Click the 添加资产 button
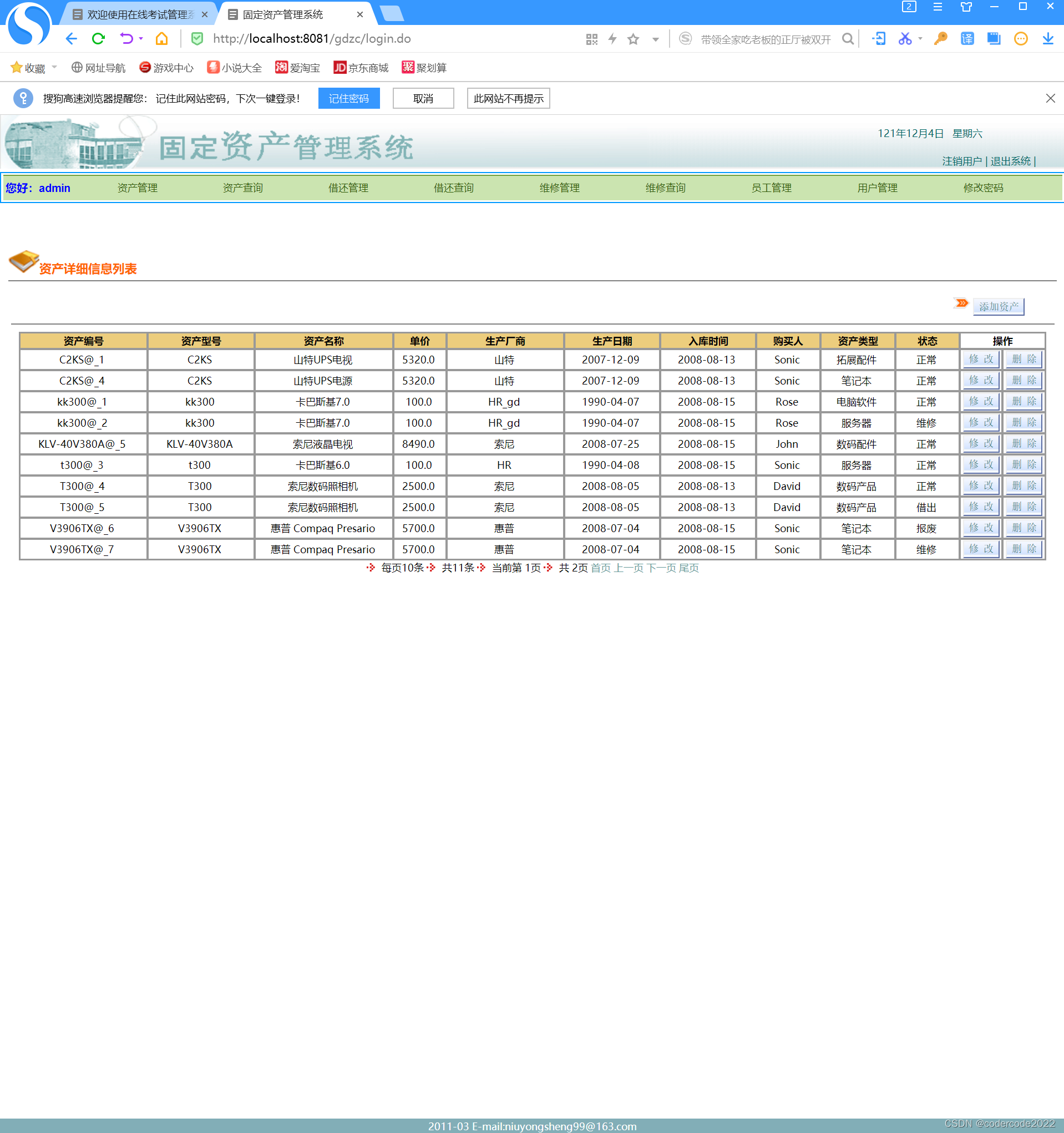The image size is (1064, 1133). (999, 307)
